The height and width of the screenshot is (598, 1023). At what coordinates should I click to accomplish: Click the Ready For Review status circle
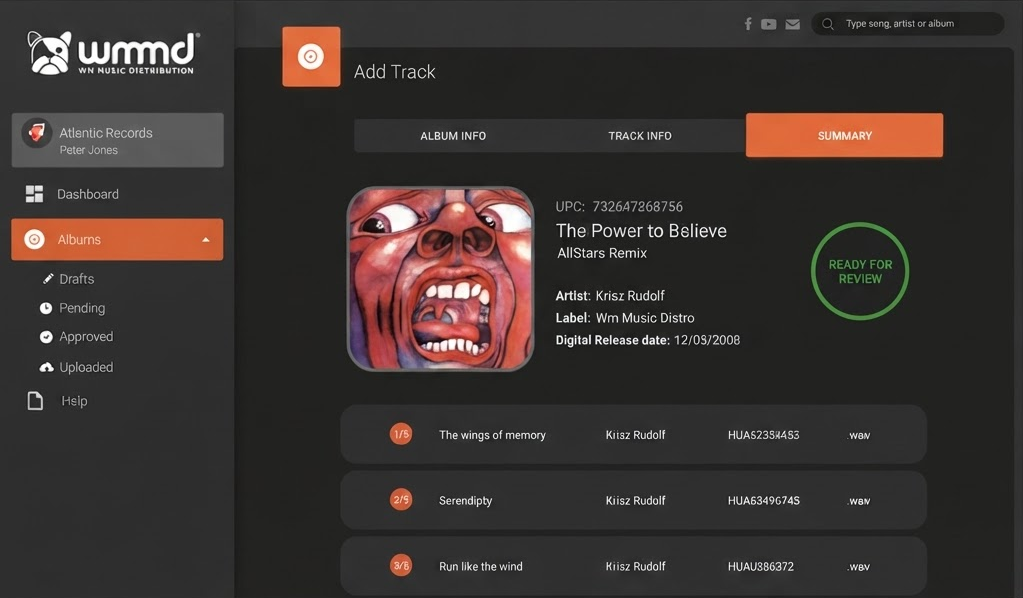click(x=860, y=271)
